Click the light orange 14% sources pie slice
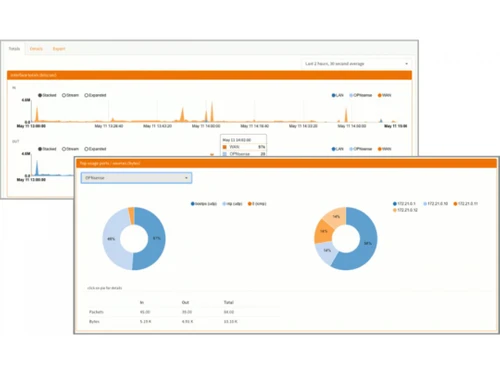Viewport: 500px width, 375px height. pos(336,217)
